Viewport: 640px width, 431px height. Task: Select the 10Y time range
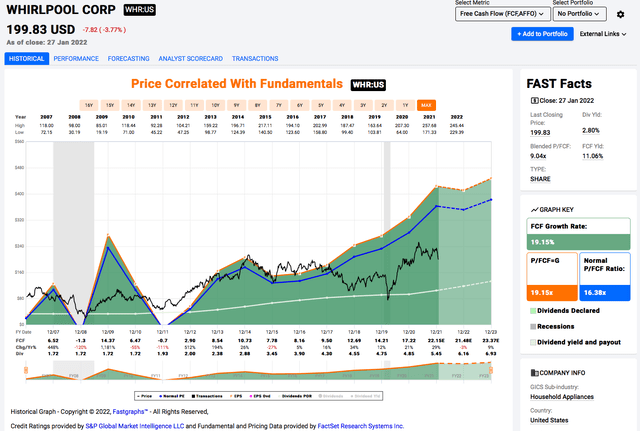pyautogui.click(x=216, y=105)
